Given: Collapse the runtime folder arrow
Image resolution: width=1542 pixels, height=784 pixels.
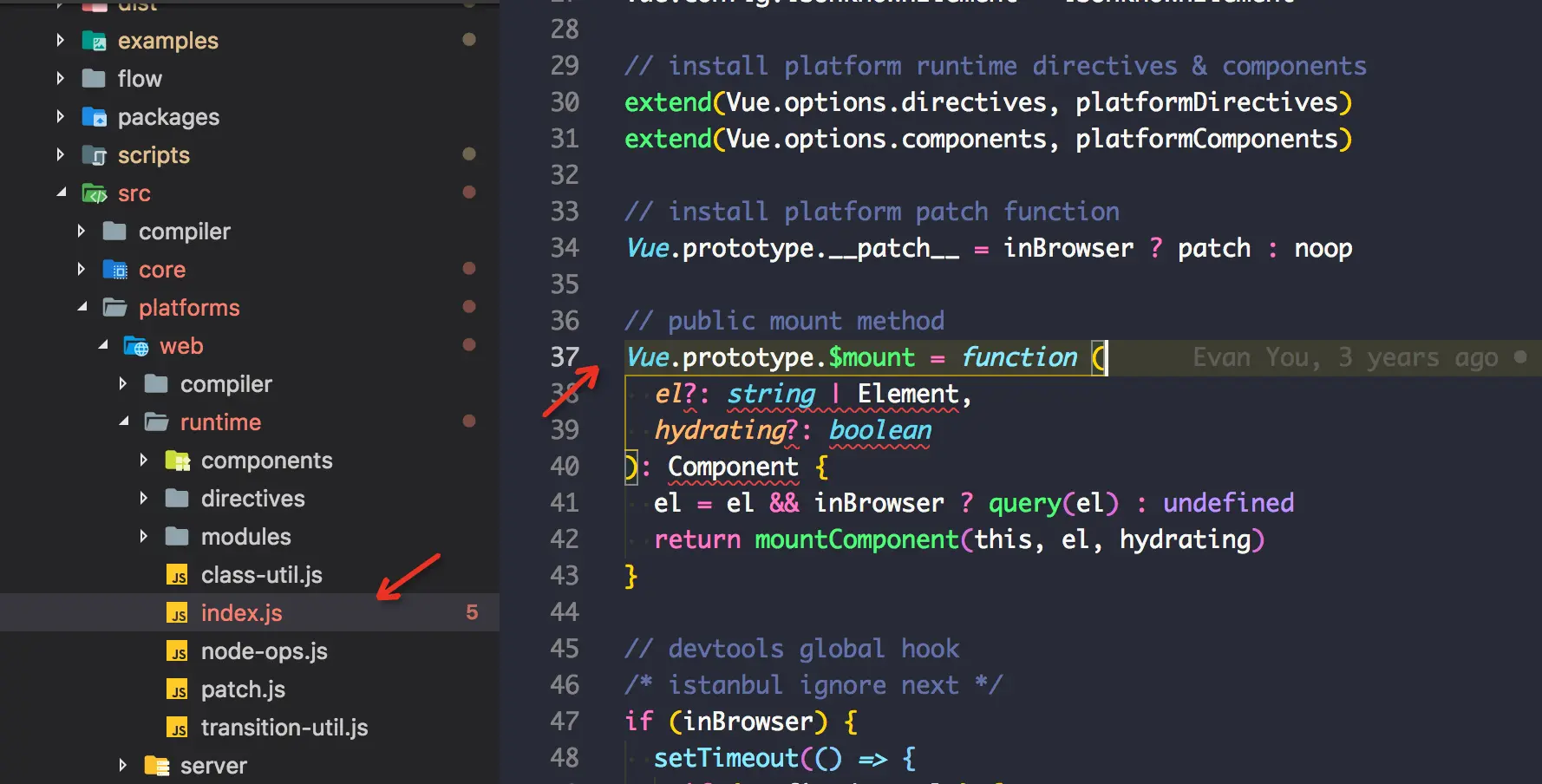Looking at the screenshot, I should (123, 421).
